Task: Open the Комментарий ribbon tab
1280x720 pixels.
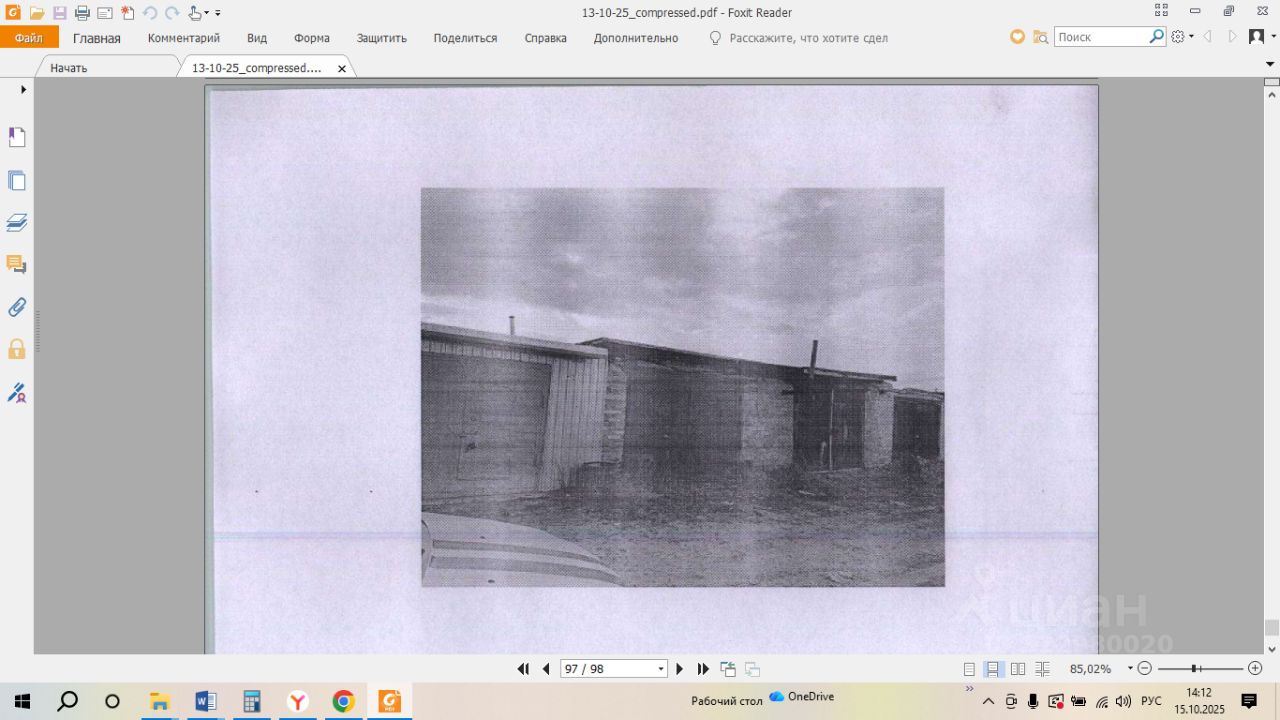Action: [184, 38]
